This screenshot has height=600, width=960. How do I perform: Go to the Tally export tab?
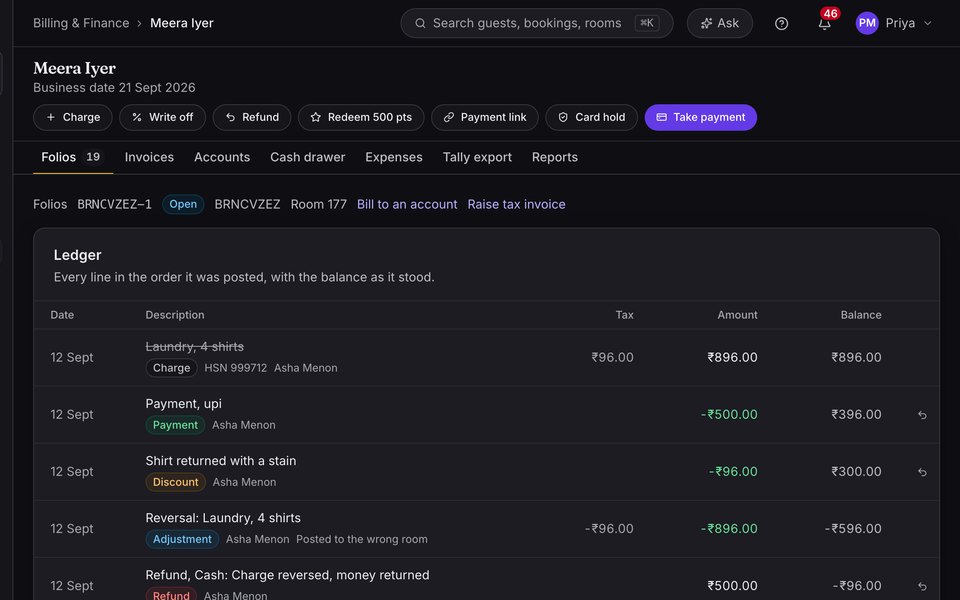(477, 157)
